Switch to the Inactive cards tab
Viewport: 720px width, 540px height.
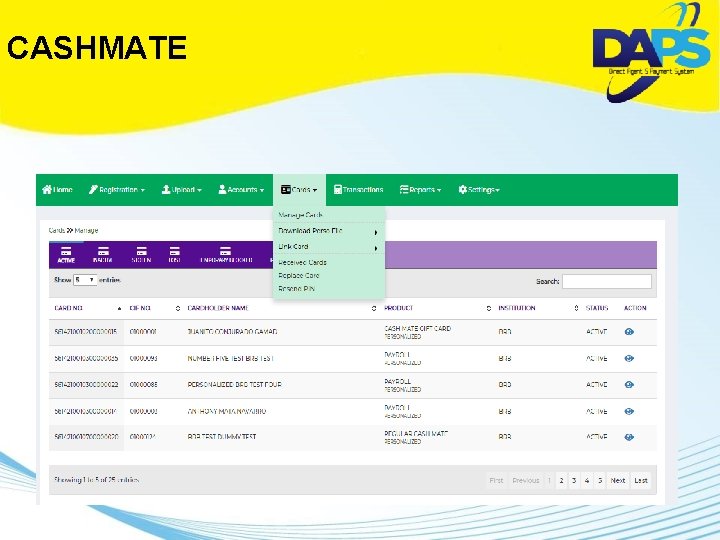click(x=103, y=255)
